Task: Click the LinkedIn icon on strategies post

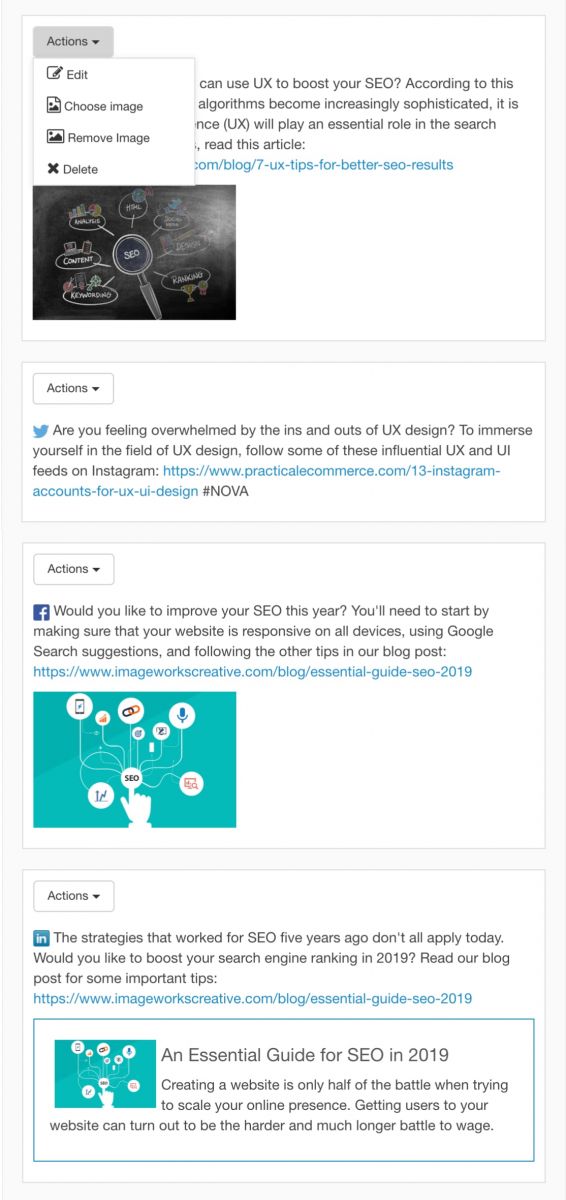Action: click(41, 939)
